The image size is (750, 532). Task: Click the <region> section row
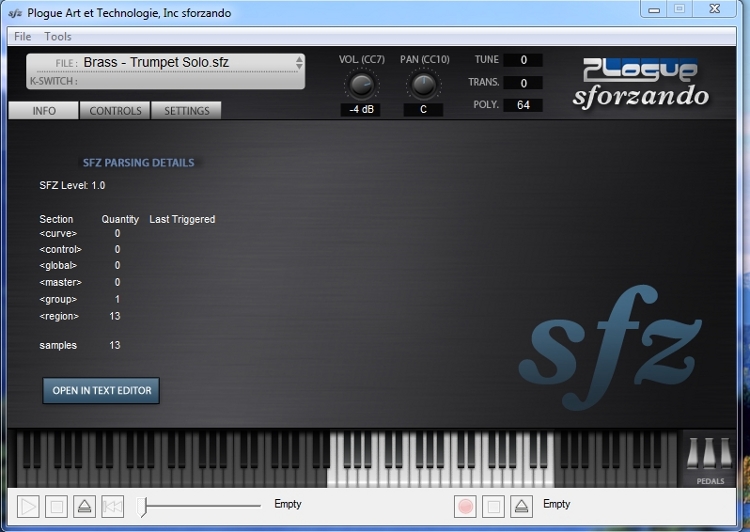click(80, 316)
